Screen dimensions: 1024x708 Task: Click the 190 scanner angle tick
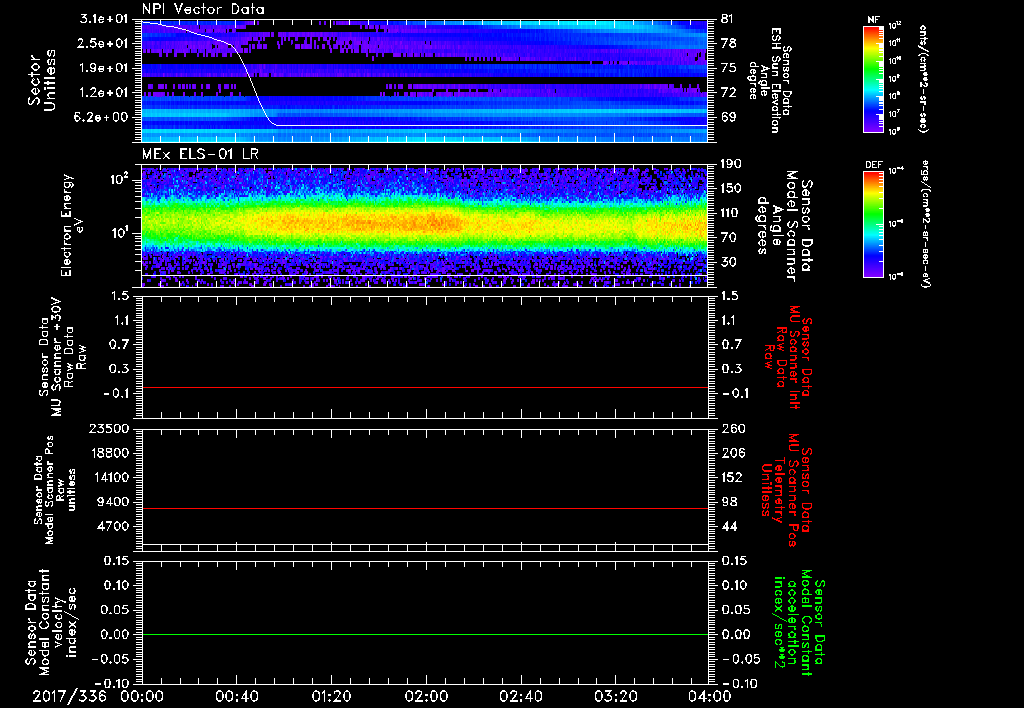732,164
